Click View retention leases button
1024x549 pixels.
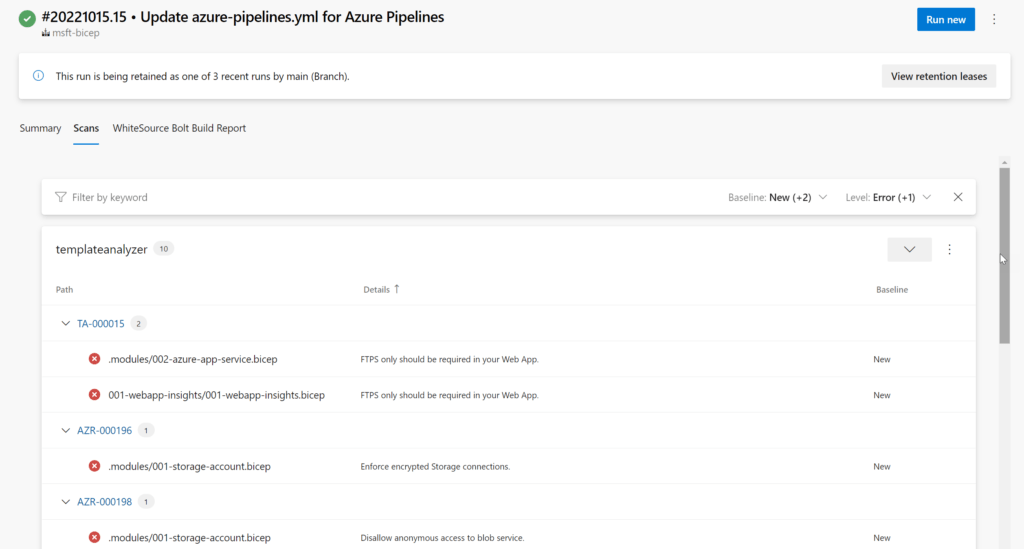point(938,76)
